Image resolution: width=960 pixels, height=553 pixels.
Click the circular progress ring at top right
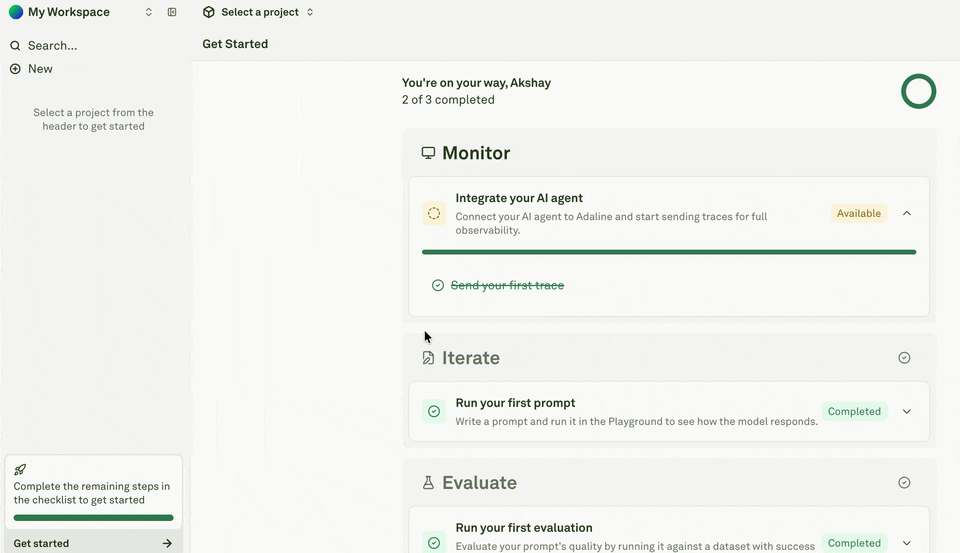918,91
